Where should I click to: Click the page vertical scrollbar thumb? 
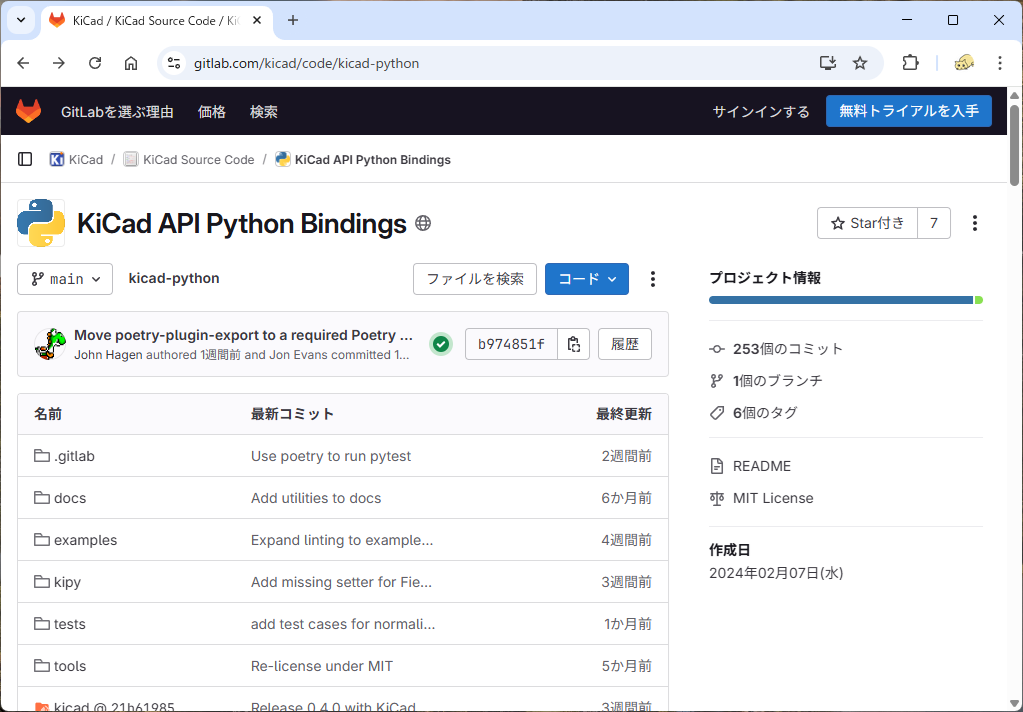pyautogui.click(x=1015, y=145)
